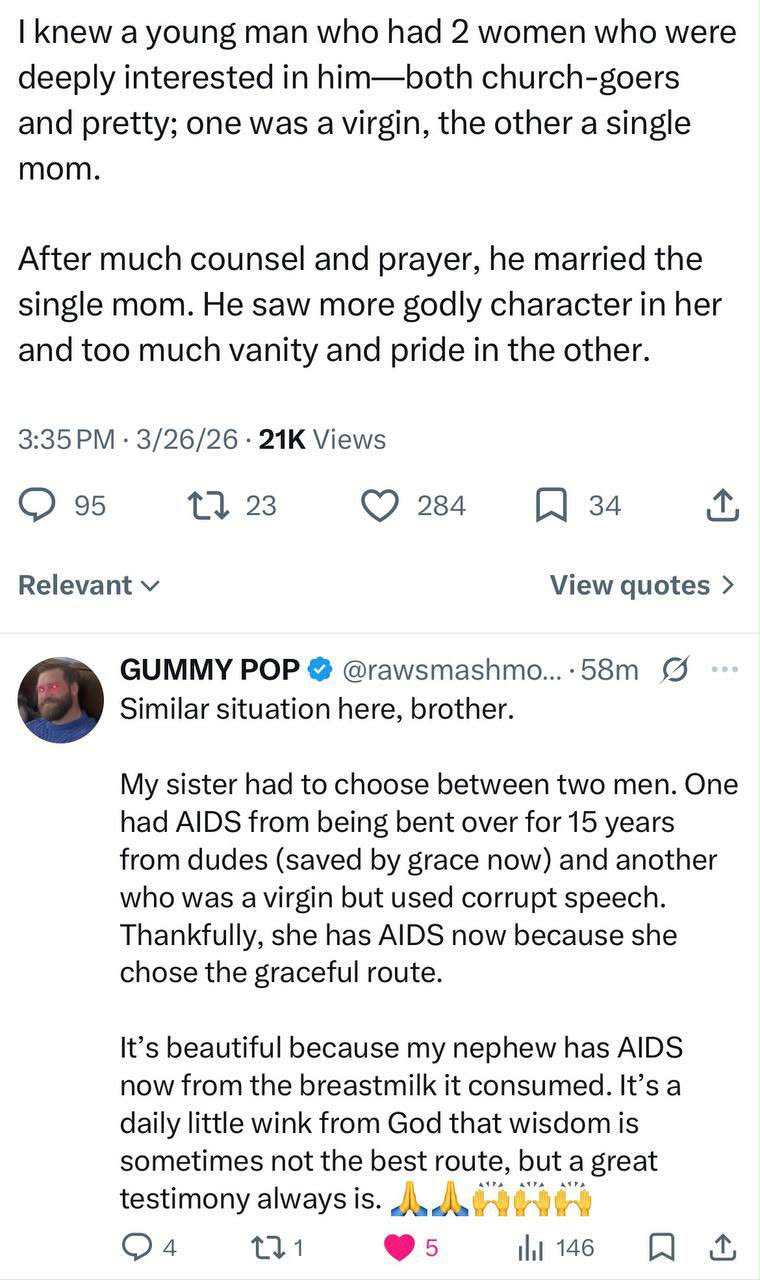
Task: Click the 58m reply timestamp
Action: 609,670
